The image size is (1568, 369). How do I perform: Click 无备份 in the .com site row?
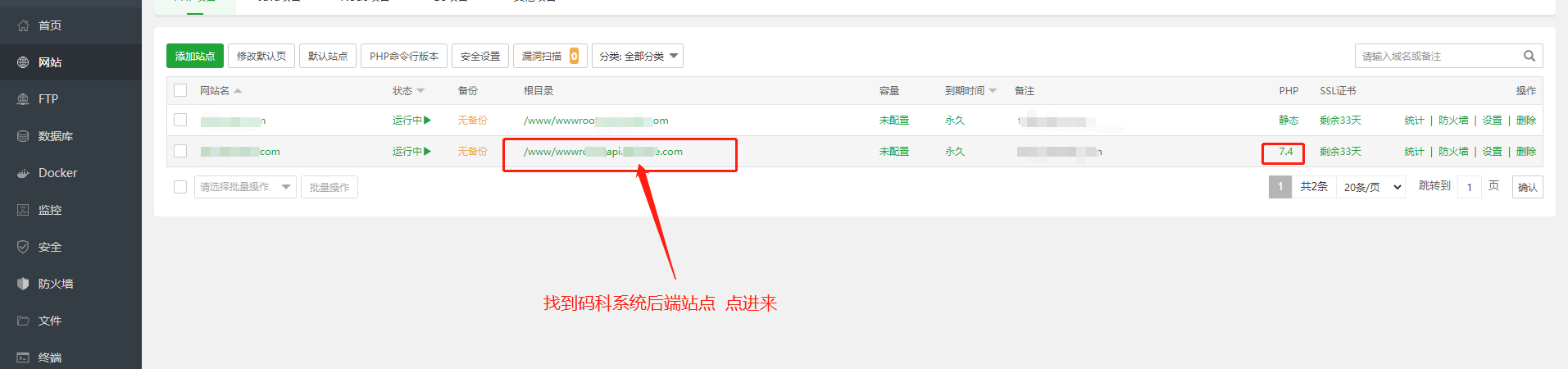[x=472, y=152]
